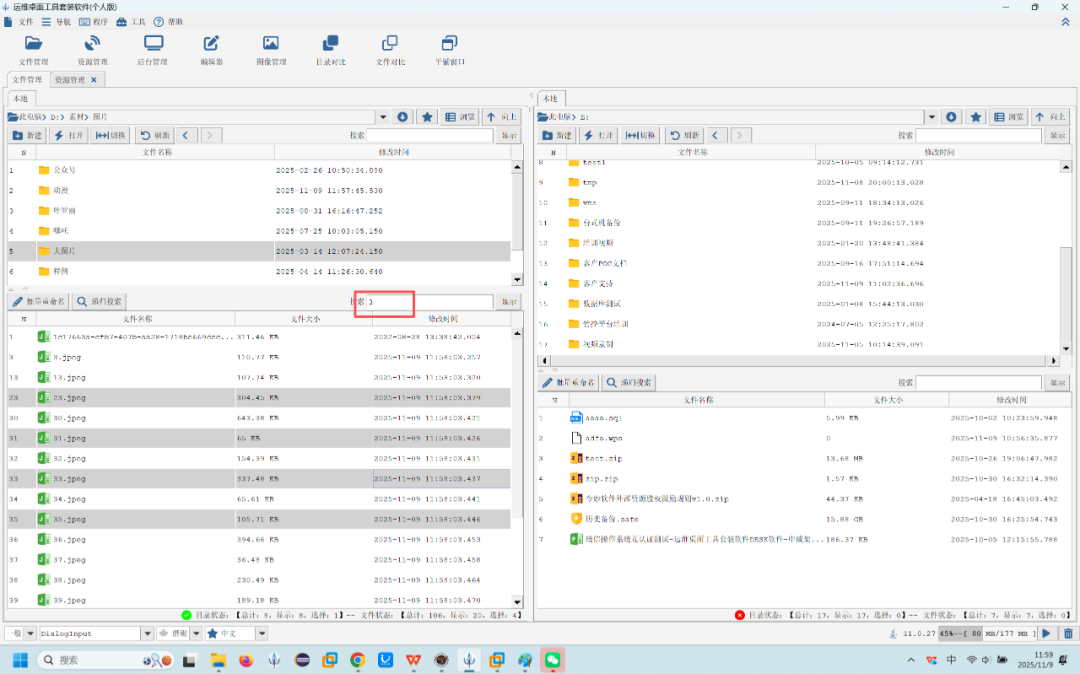This screenshot has width=1080, height=674.
Task: Click the left file list vertical scrollbar
Action: coord(517,467)
